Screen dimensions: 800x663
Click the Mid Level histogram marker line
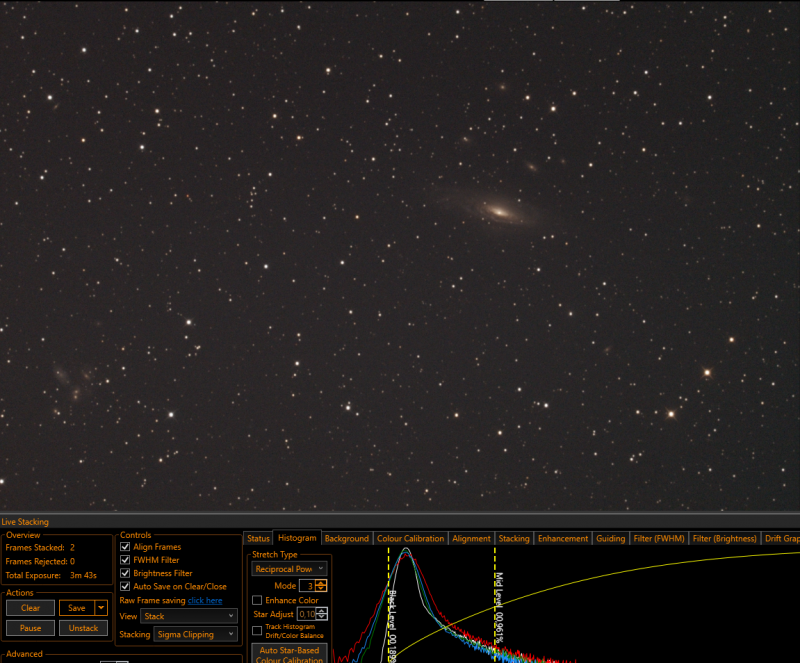(495, 605)
